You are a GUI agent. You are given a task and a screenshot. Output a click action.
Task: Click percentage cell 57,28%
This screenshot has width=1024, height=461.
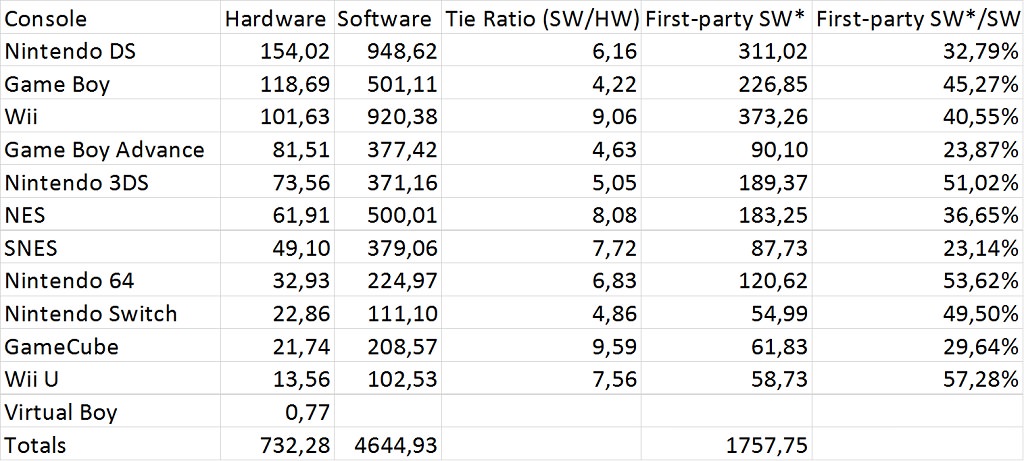pyautogui.click(x=918, y=378)
